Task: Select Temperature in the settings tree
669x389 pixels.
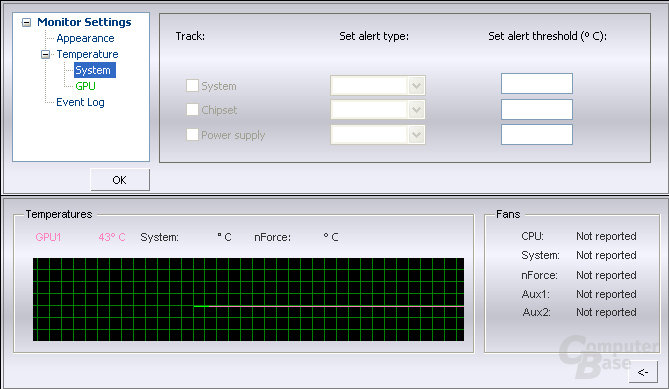Action: coord(87,54)
